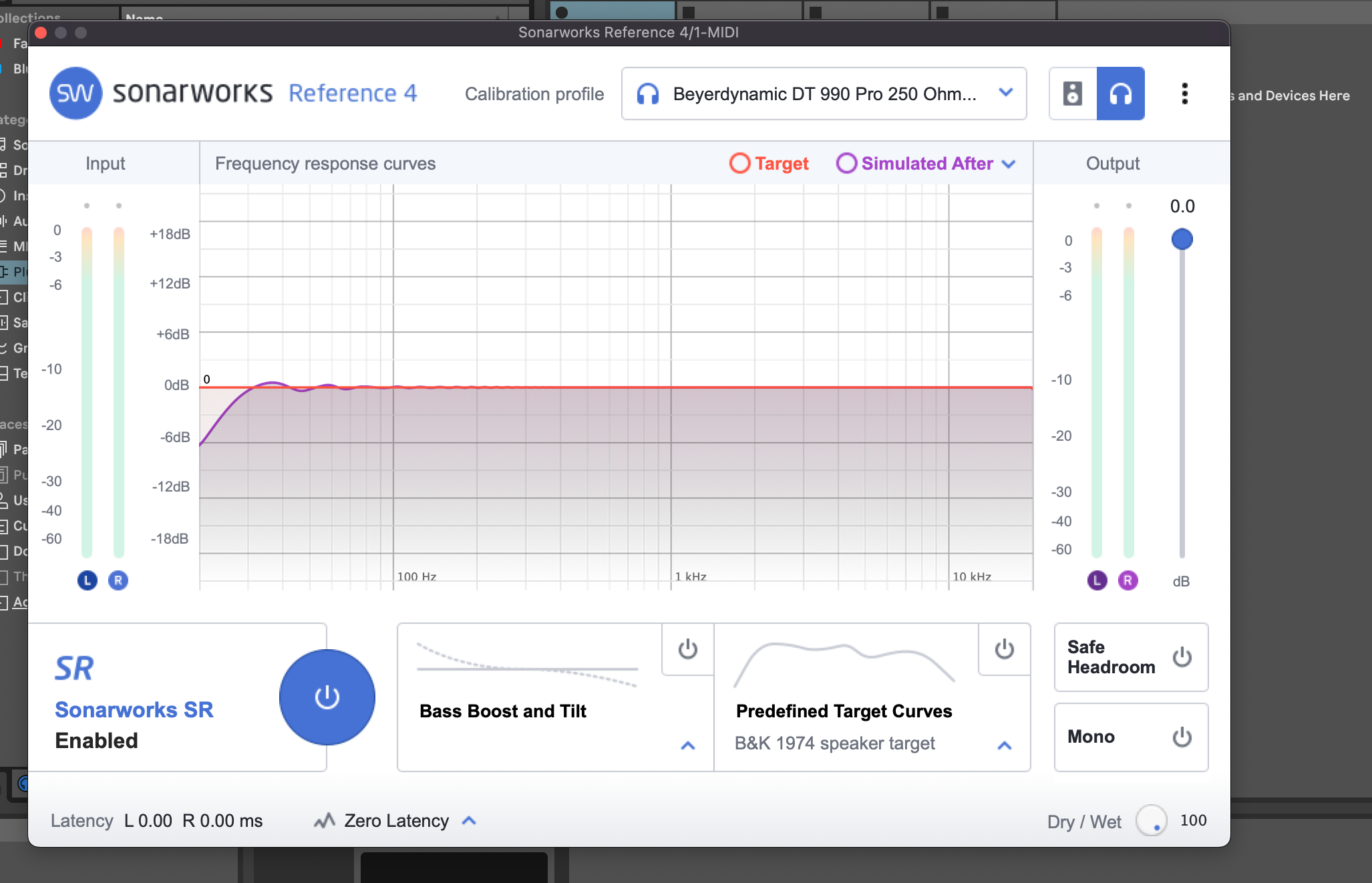Screen dimensions: 1372x883
Task: Click the Dry / Wet knob
Action: [x=1152, y=821]
